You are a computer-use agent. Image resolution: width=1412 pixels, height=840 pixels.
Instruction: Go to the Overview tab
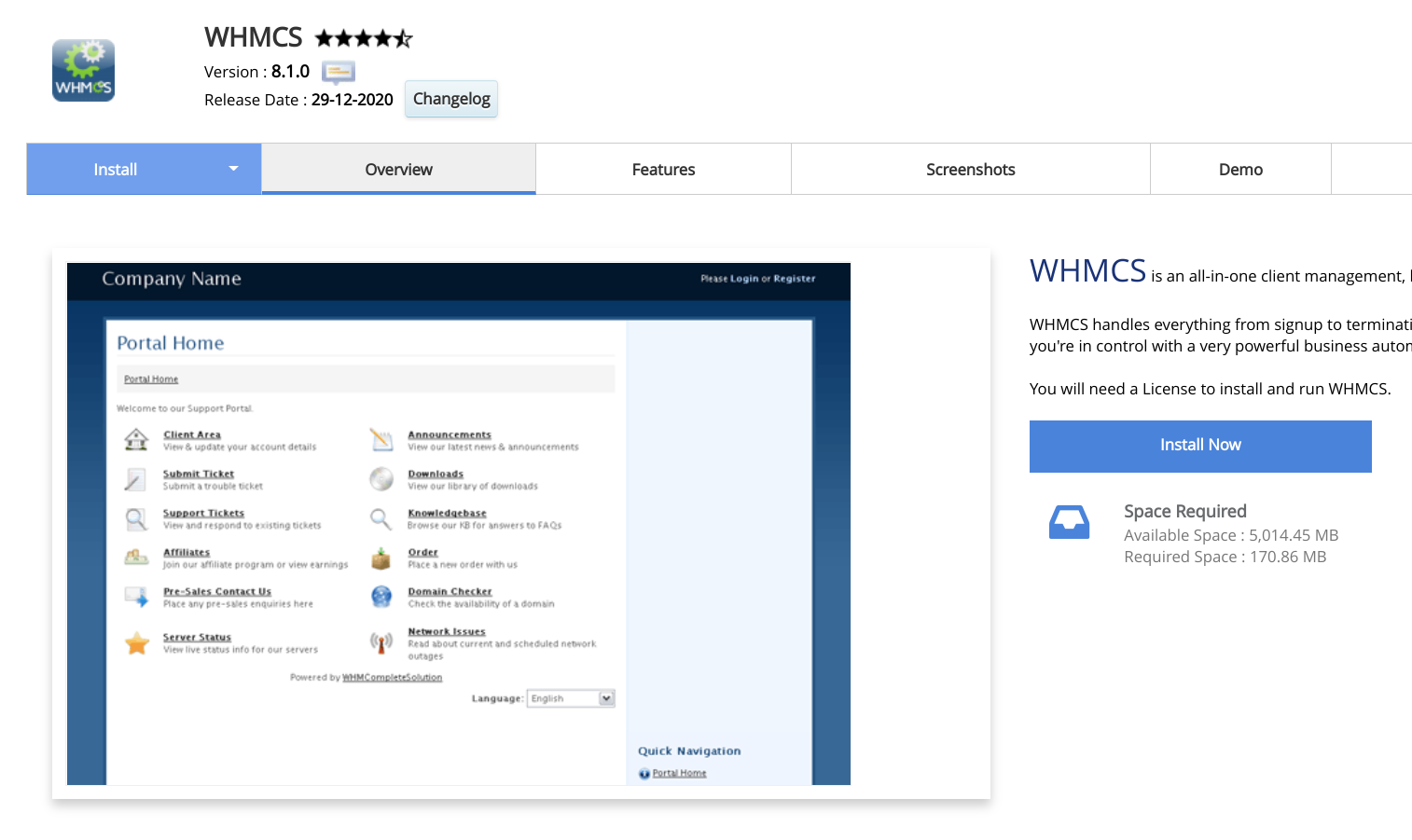click(x=398, y=170)
